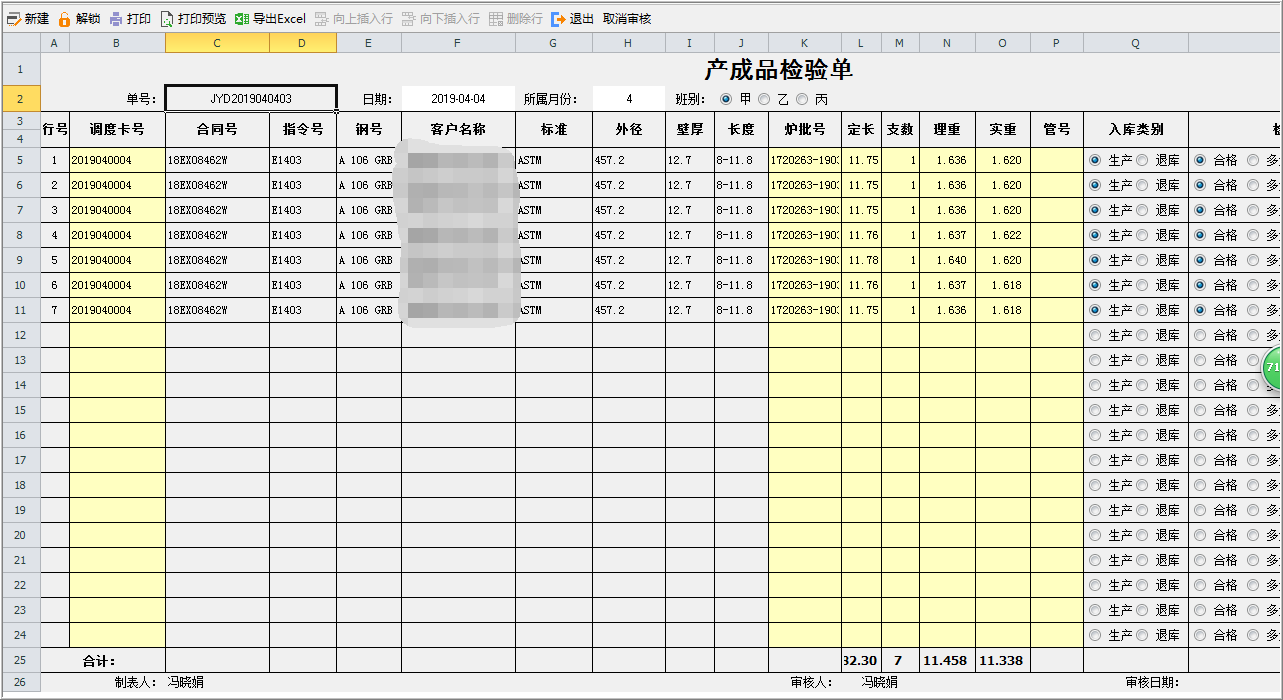Click 理重 value 1.640
Image resolution: width=1283 pixels, height=700 pixels.
tap(947, 260)
